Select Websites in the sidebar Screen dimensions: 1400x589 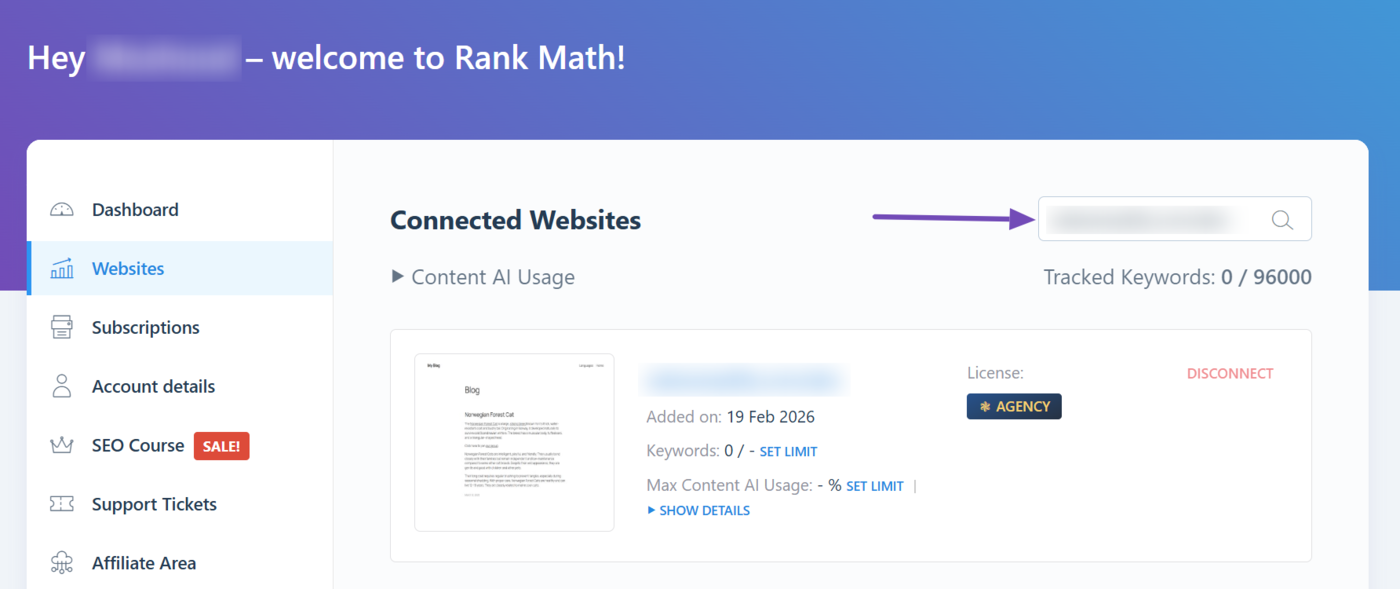[180, 268]
